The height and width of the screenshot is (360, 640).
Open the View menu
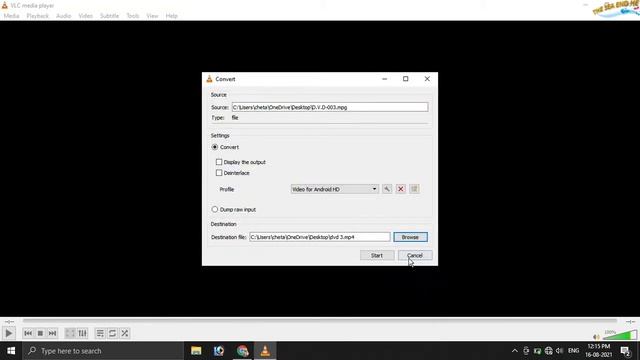pos(152,16)
